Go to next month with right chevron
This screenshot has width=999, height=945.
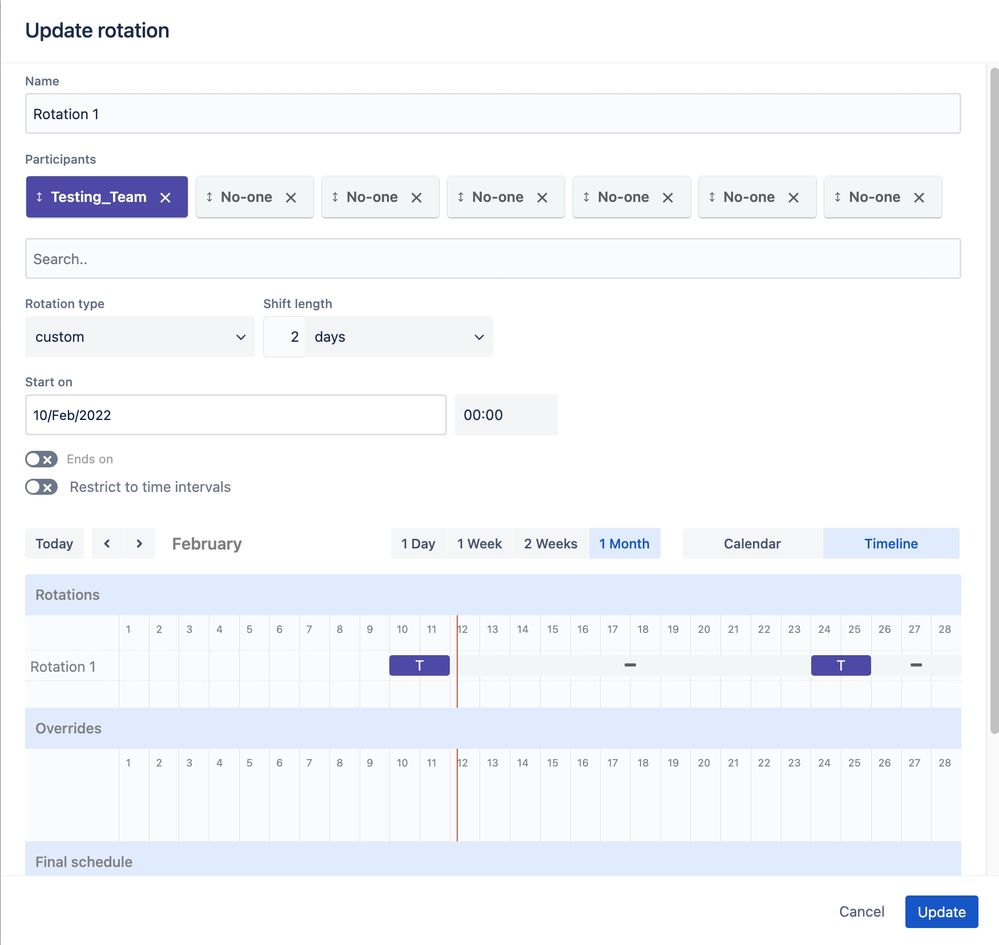coord(139,544)
